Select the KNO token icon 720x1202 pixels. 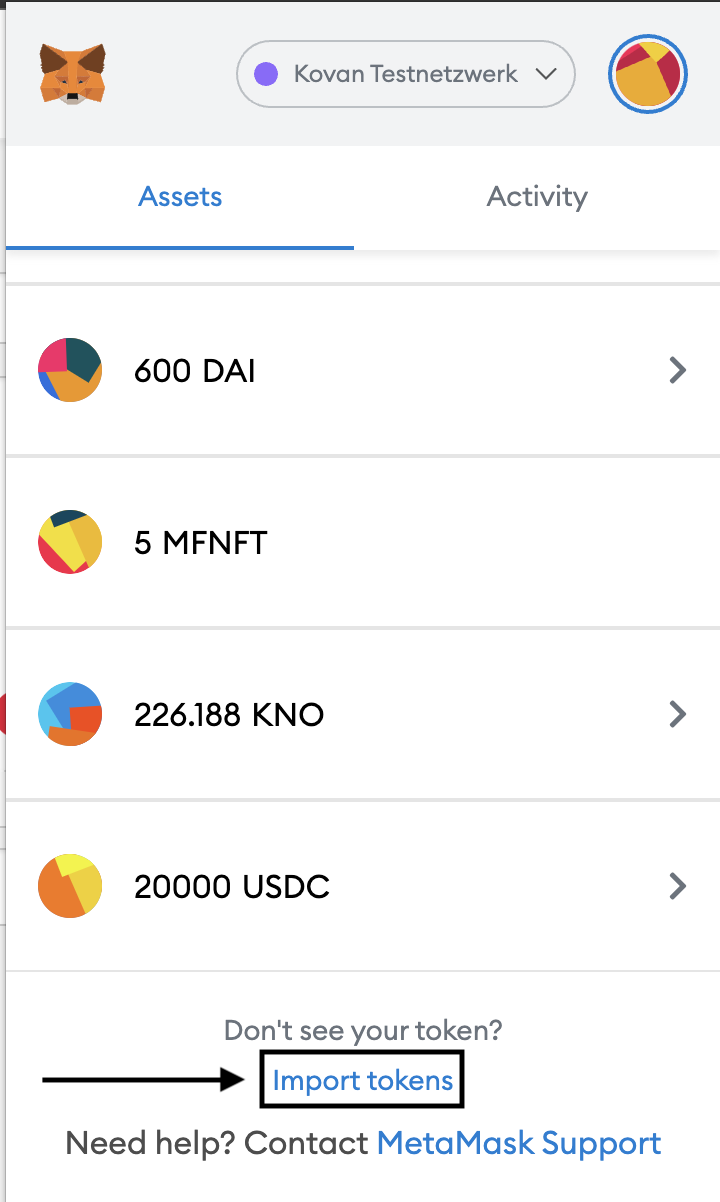click(70, 714)
